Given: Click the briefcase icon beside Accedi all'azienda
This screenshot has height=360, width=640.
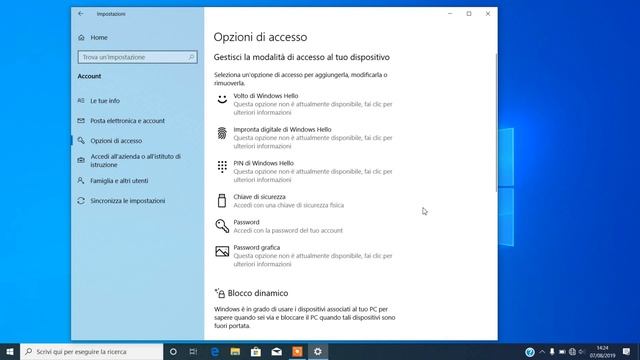Looking at the screenshot, I should [x=81, y=160].
